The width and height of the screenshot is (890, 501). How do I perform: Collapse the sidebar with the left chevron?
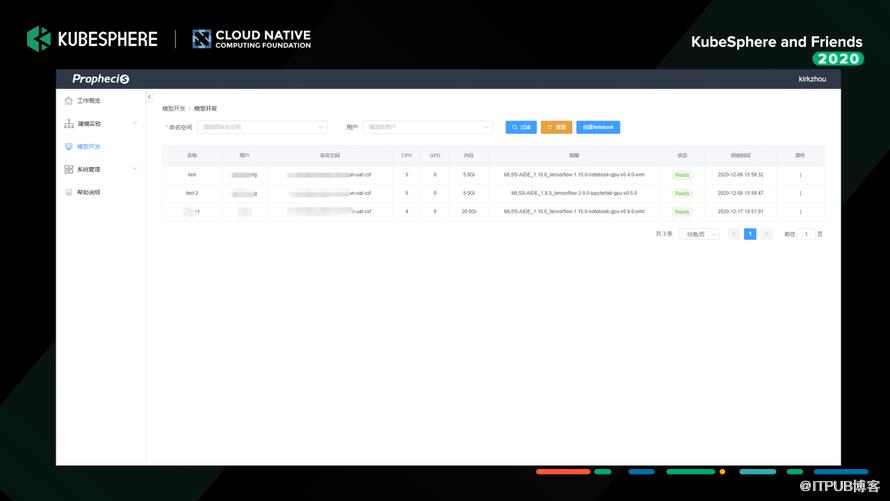[149, 96]
